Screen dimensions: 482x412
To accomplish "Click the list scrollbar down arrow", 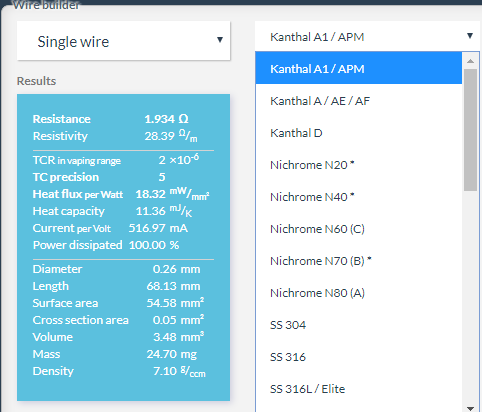I will point(470,408).
